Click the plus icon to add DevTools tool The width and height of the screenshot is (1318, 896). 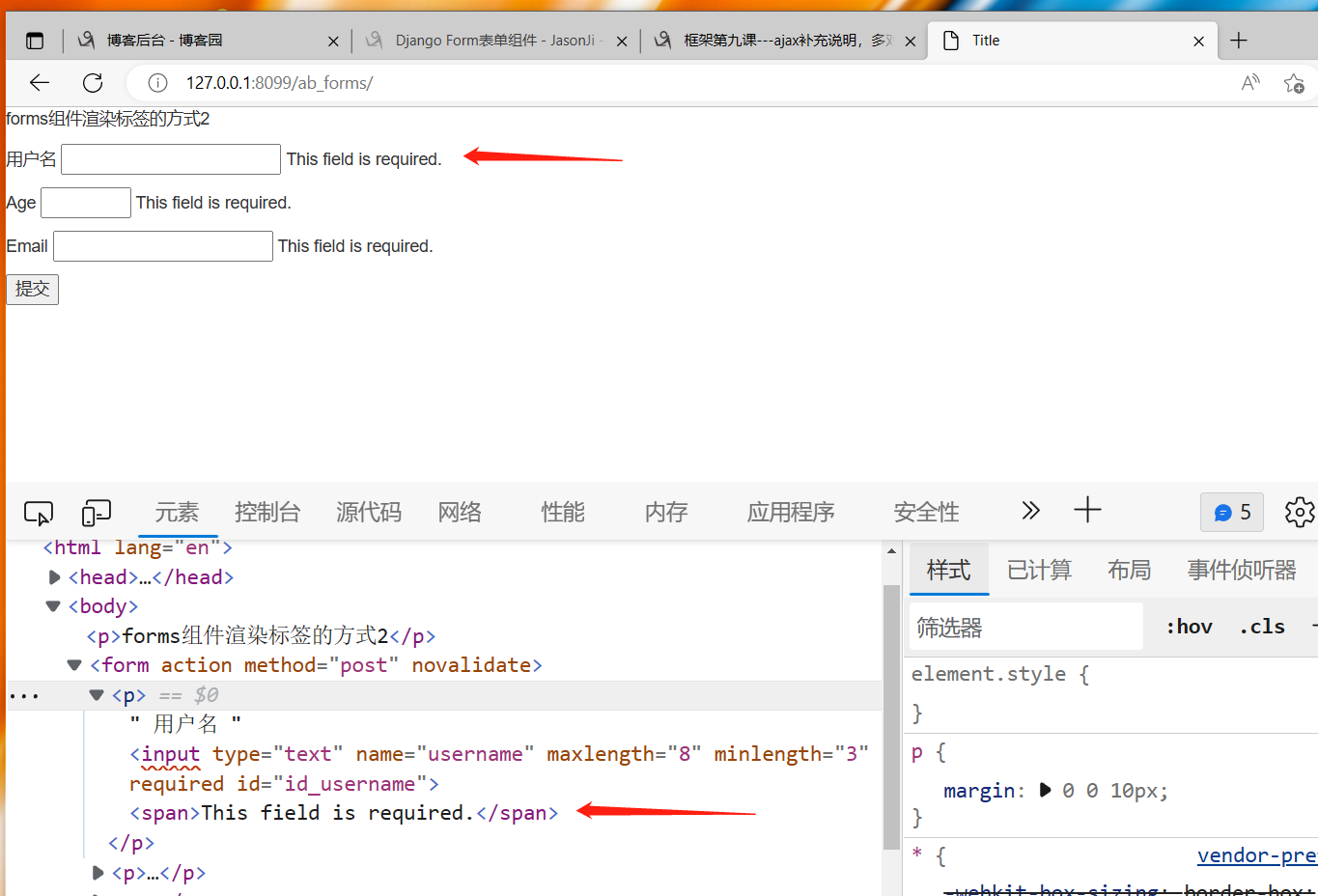1087,511
